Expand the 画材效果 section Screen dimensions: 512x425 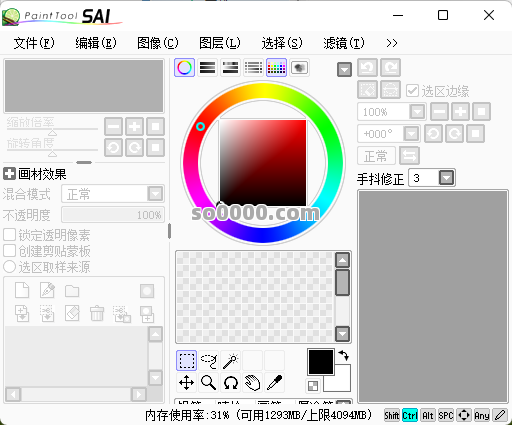pyautogui.click(x=9, y=174)
